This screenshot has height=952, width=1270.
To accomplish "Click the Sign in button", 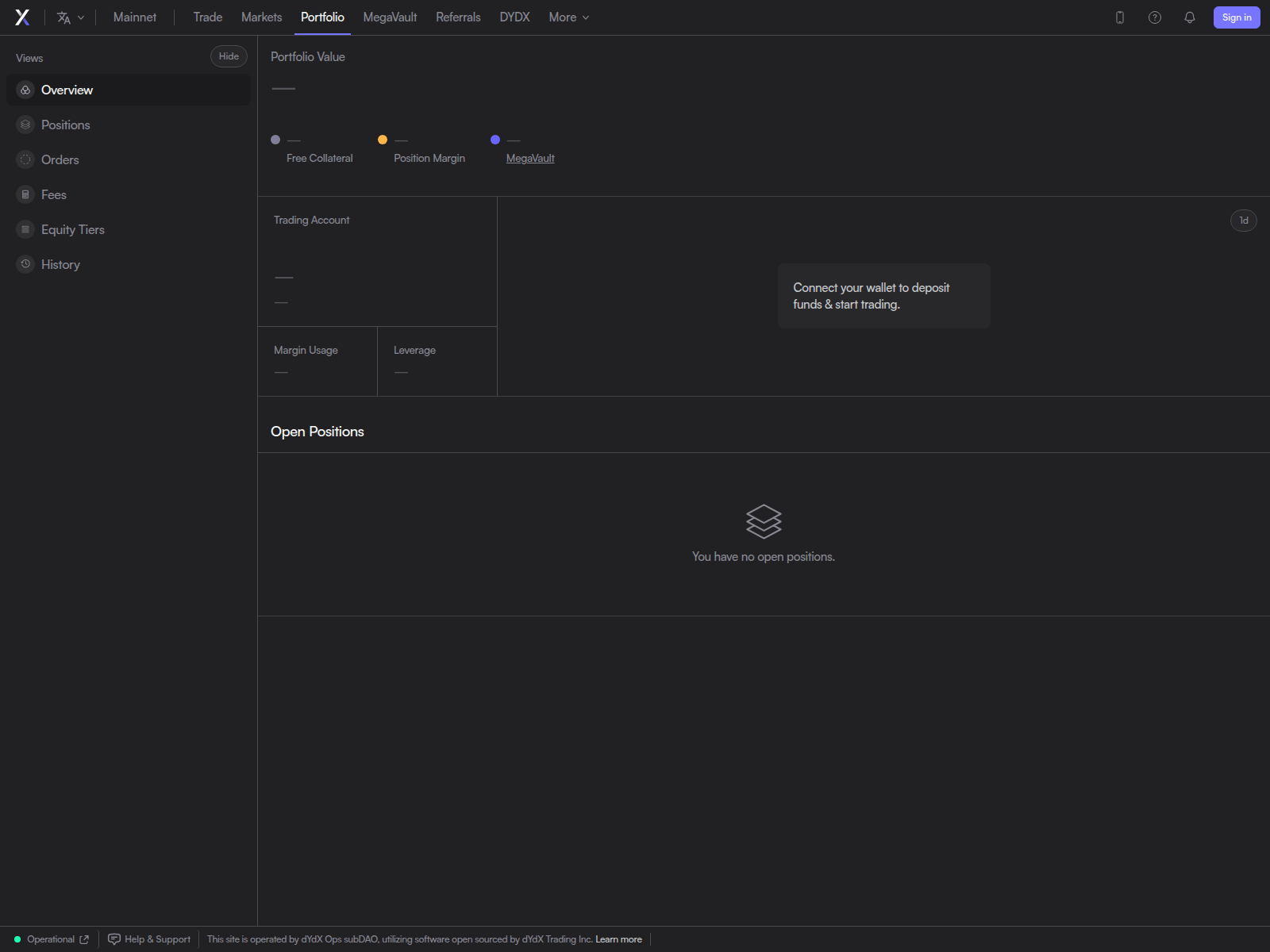I will coord(1236,17).
